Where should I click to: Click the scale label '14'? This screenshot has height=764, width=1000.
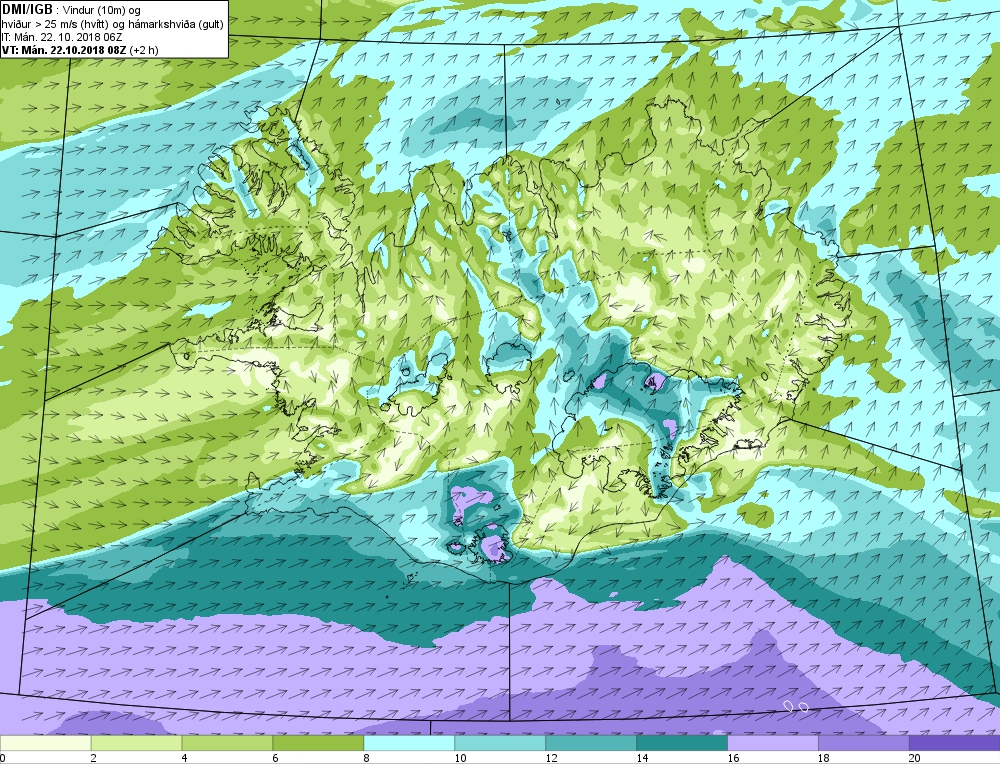(642, 758)
